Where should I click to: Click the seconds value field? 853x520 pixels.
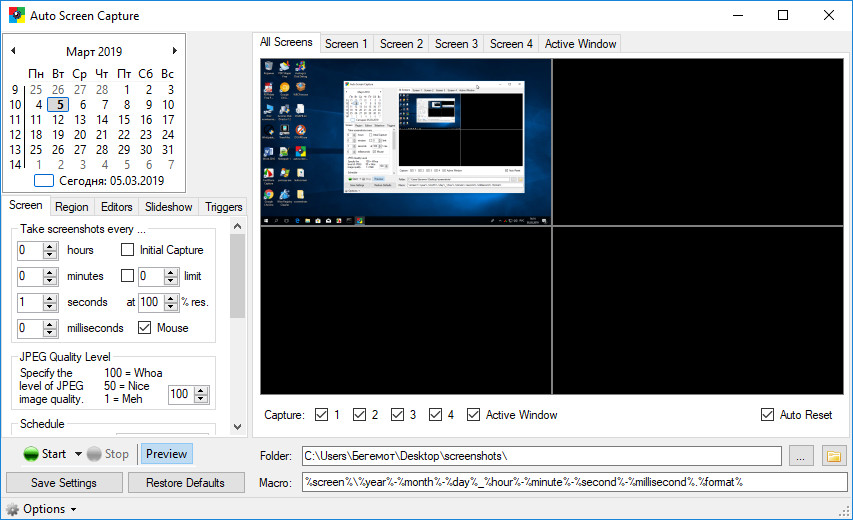[30, 302]
